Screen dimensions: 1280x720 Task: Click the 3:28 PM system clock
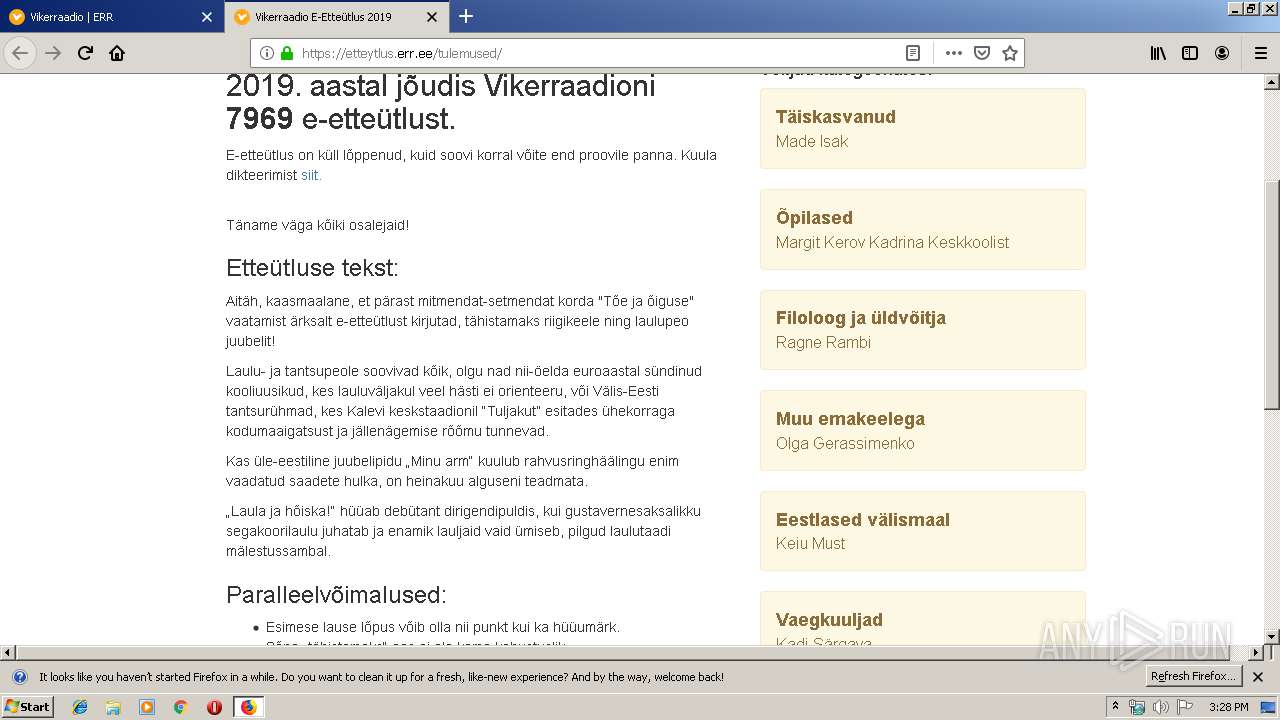[1228, 707]
